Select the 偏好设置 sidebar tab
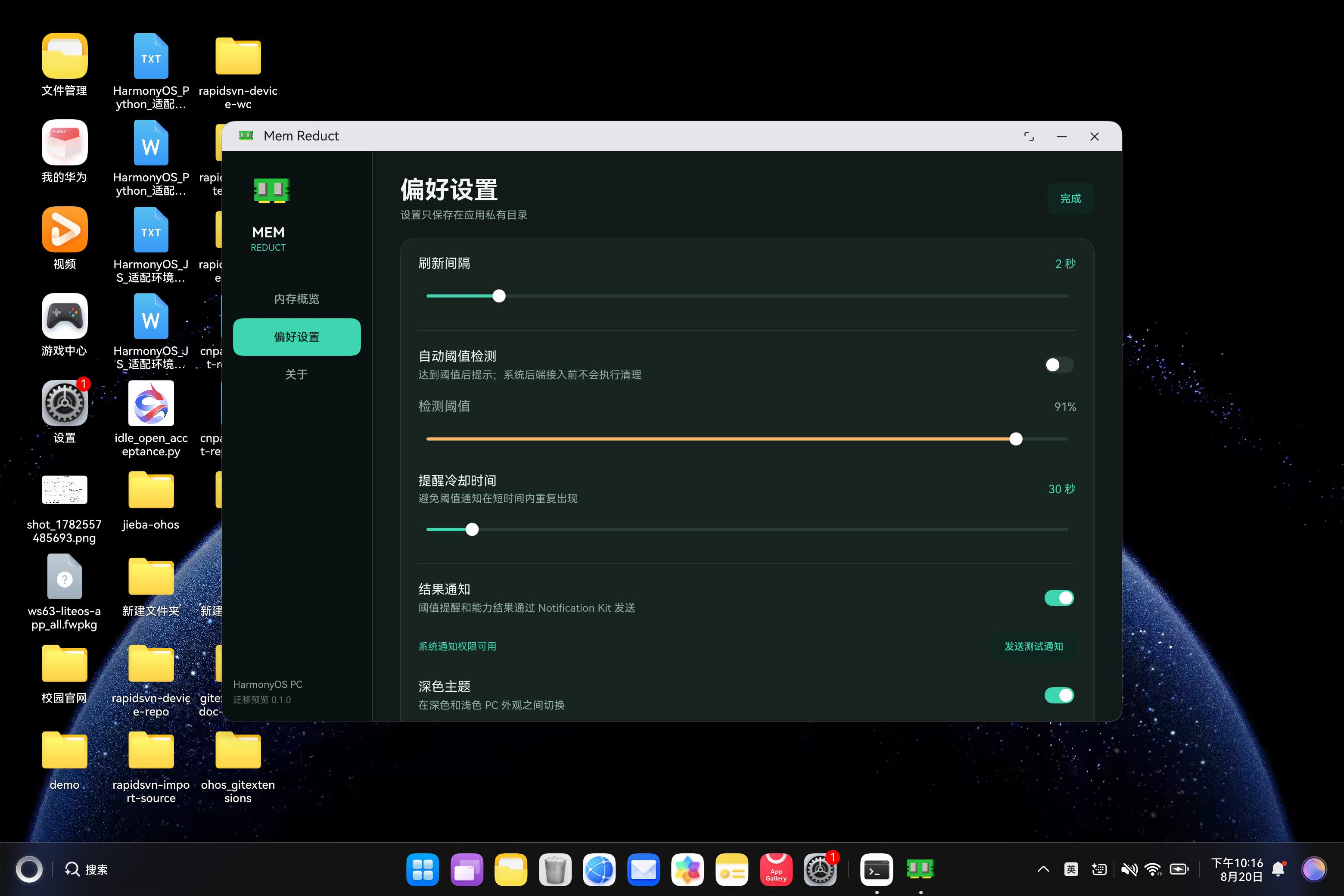Screen dimensions: 1344x896 296,337
